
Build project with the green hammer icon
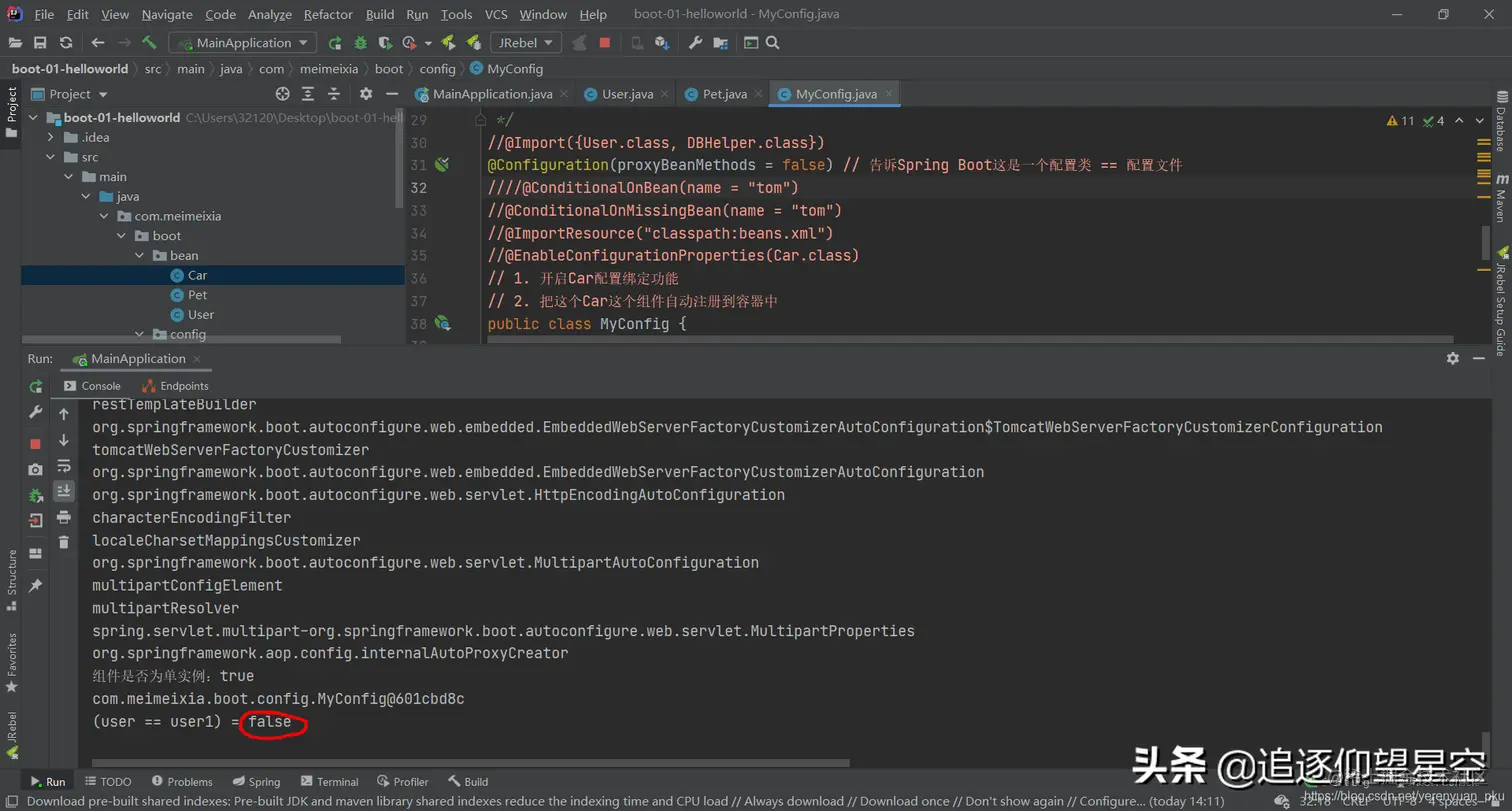click(x=149, y=43)
